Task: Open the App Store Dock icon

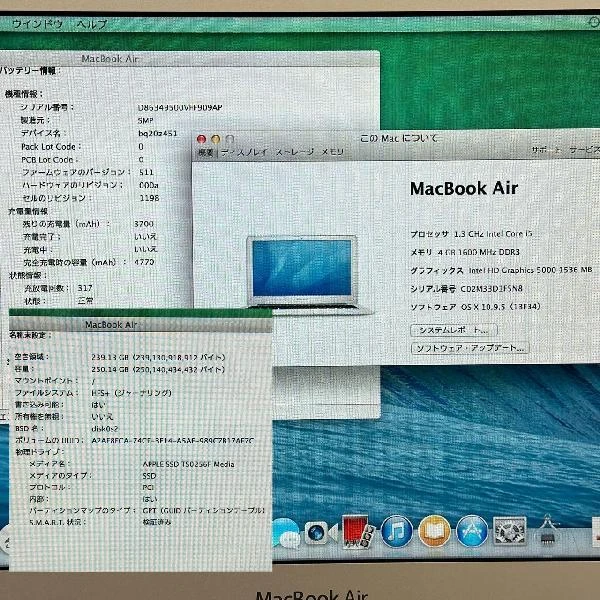Action: click(472, 532)
